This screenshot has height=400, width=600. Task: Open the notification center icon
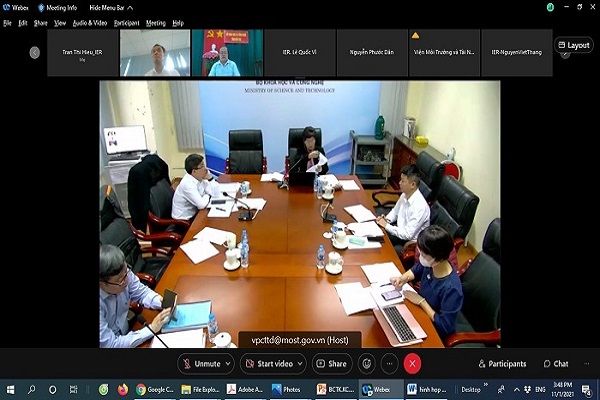click(x=586, y=390)
